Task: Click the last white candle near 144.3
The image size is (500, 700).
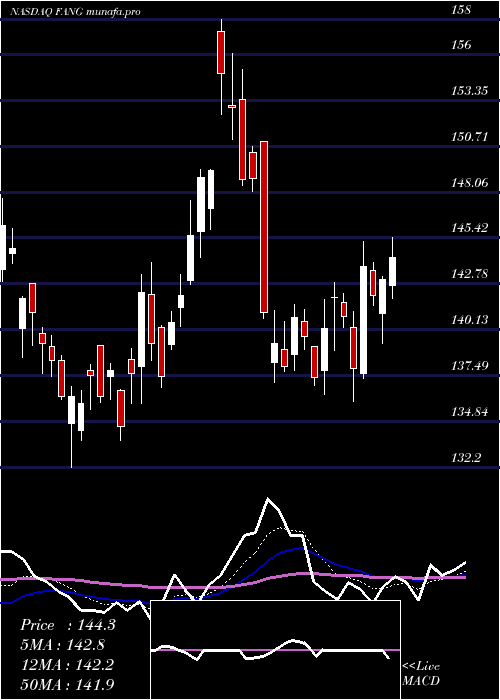Action: (392, 271)
